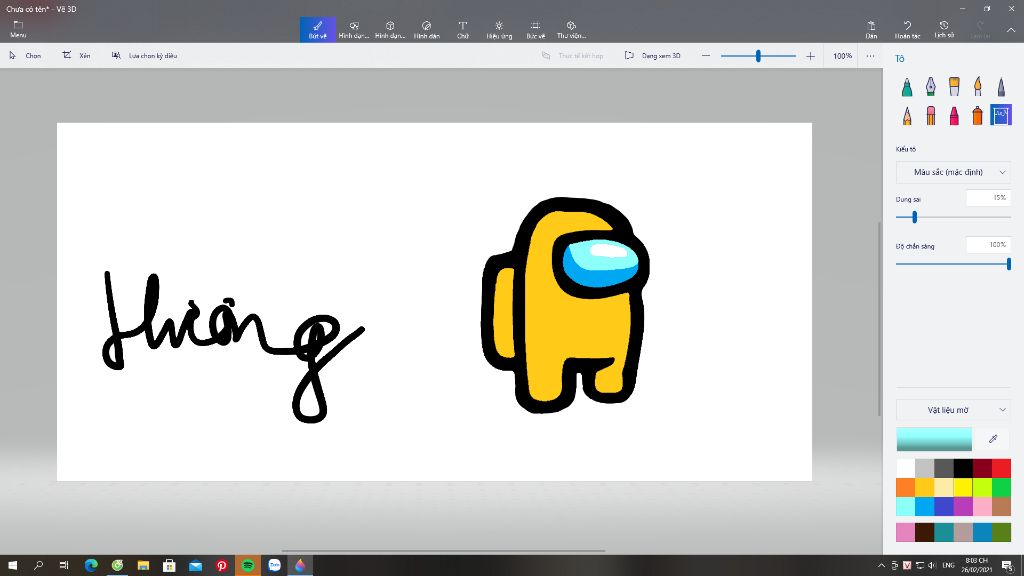Choose the dark brown custom swatch

point(925,532)
